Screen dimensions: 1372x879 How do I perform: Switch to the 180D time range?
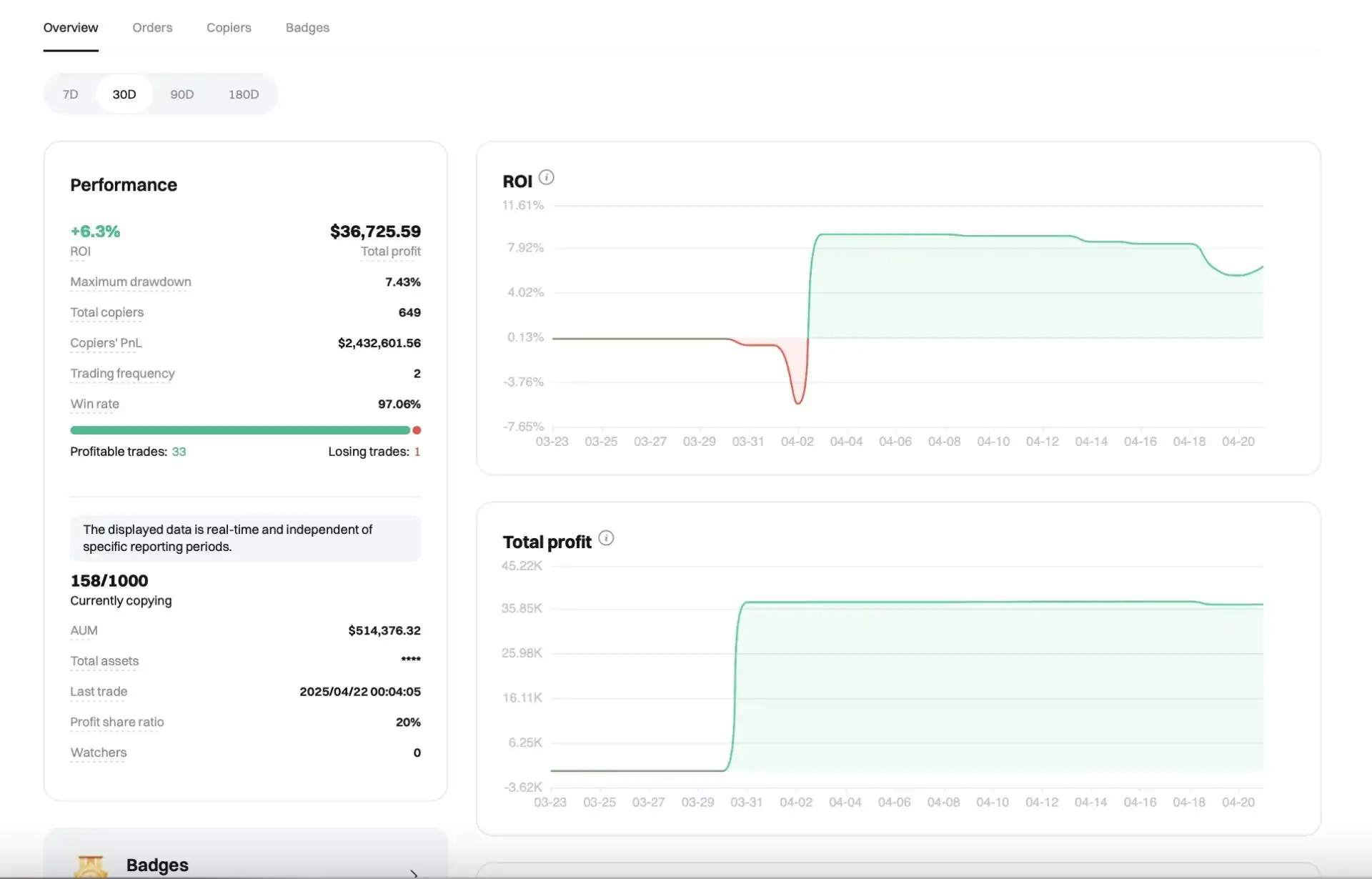tap(243, 94)
